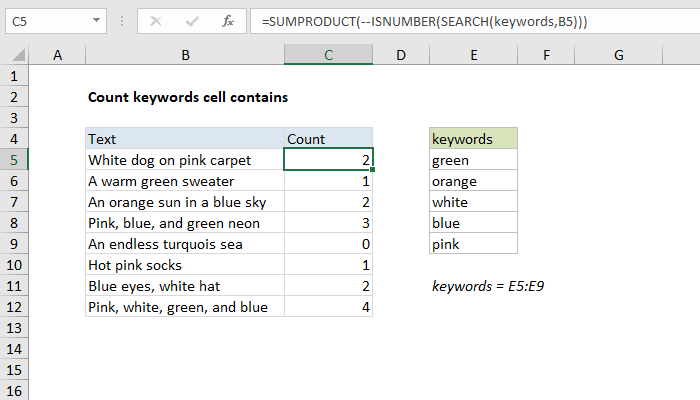Select row 15 header
This screenshot has height=400, width=700.
tap(14, 370)
